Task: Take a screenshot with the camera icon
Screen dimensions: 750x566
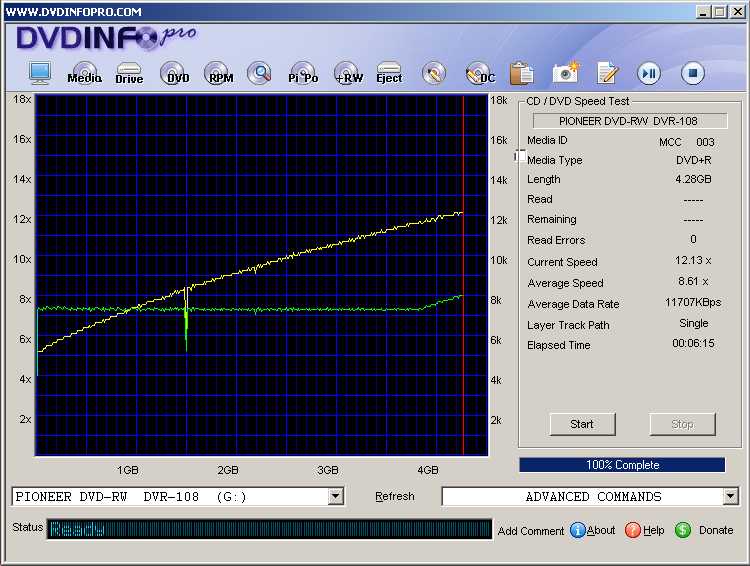Action: (x=565, y=73)
